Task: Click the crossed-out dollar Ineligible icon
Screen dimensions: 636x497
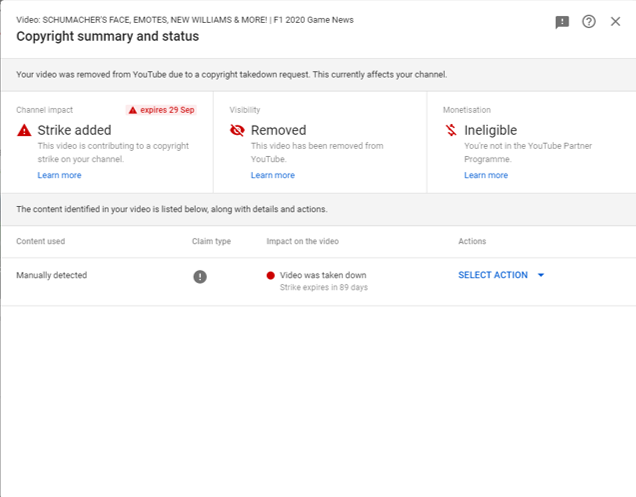Action: (451, 130)
